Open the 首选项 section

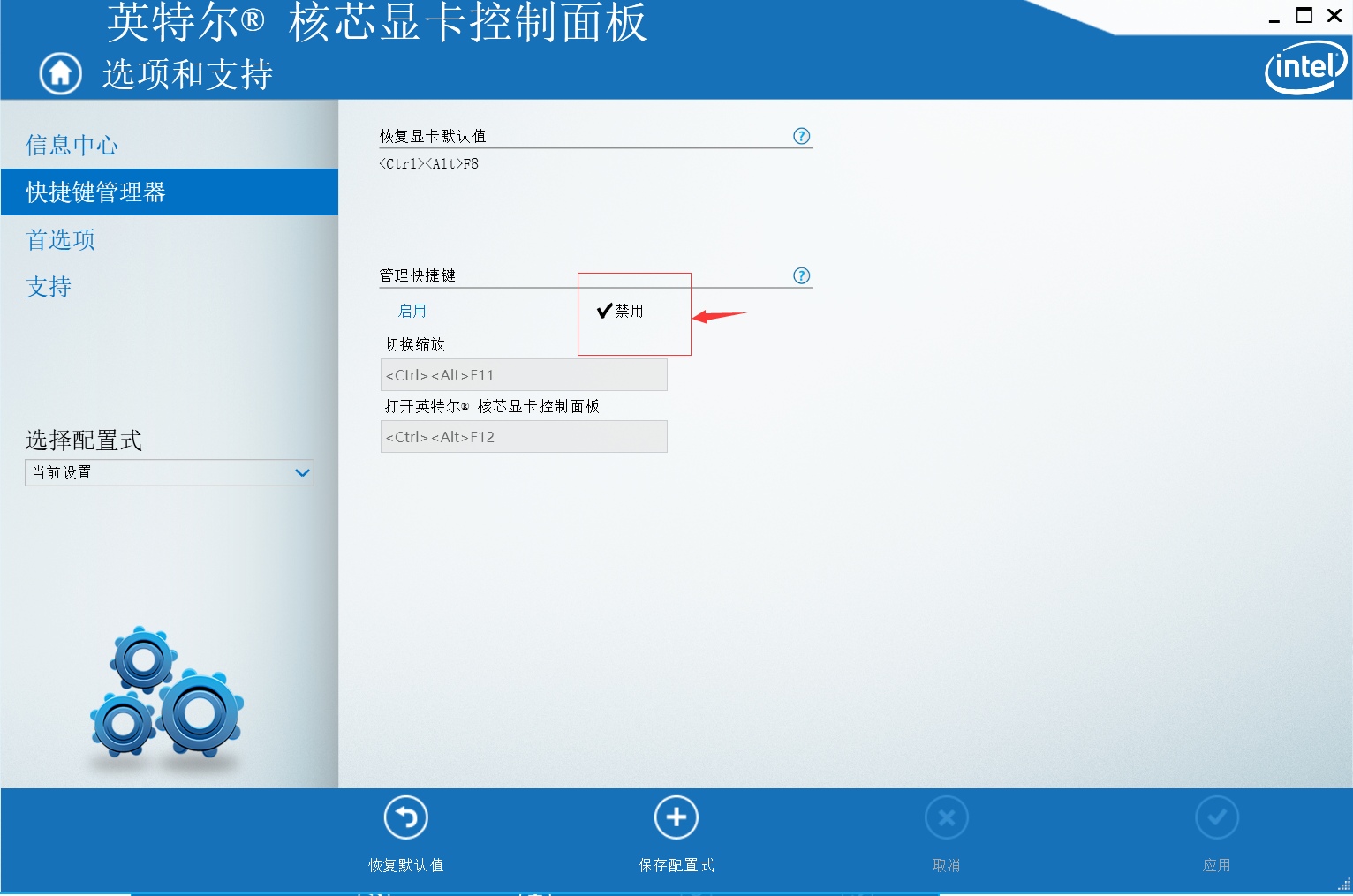60,239
